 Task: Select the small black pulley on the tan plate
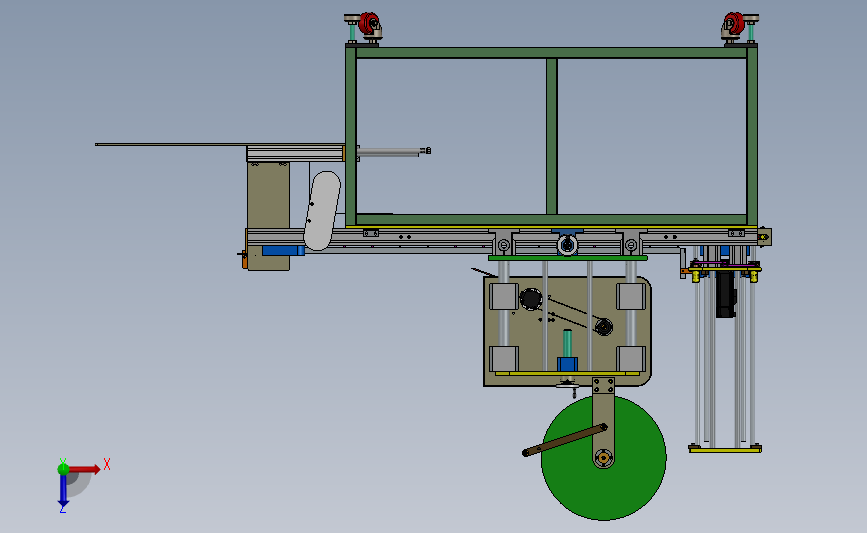click(x=603, y=327)
